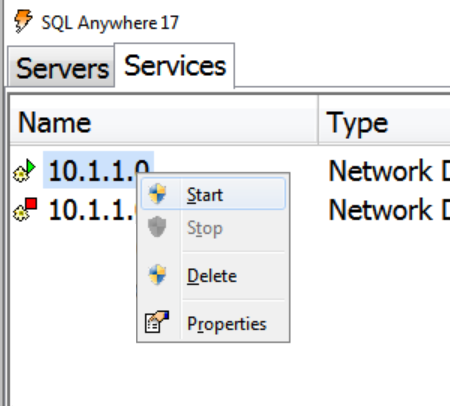Click the gray shield icon beside Stop
Screen dimensions: 450x406
(x=157, y=227)
